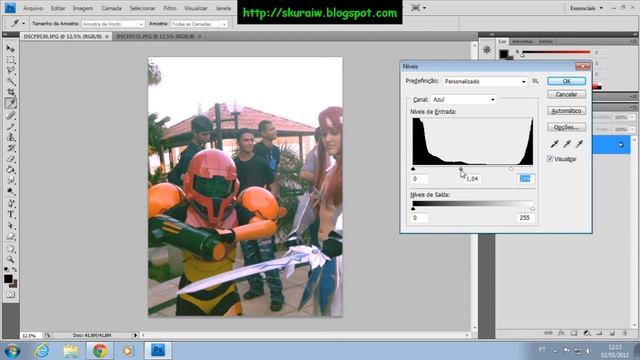Screen dimensions: 640x360
Task: Open the Filtro menu
Action: [170, 8]
